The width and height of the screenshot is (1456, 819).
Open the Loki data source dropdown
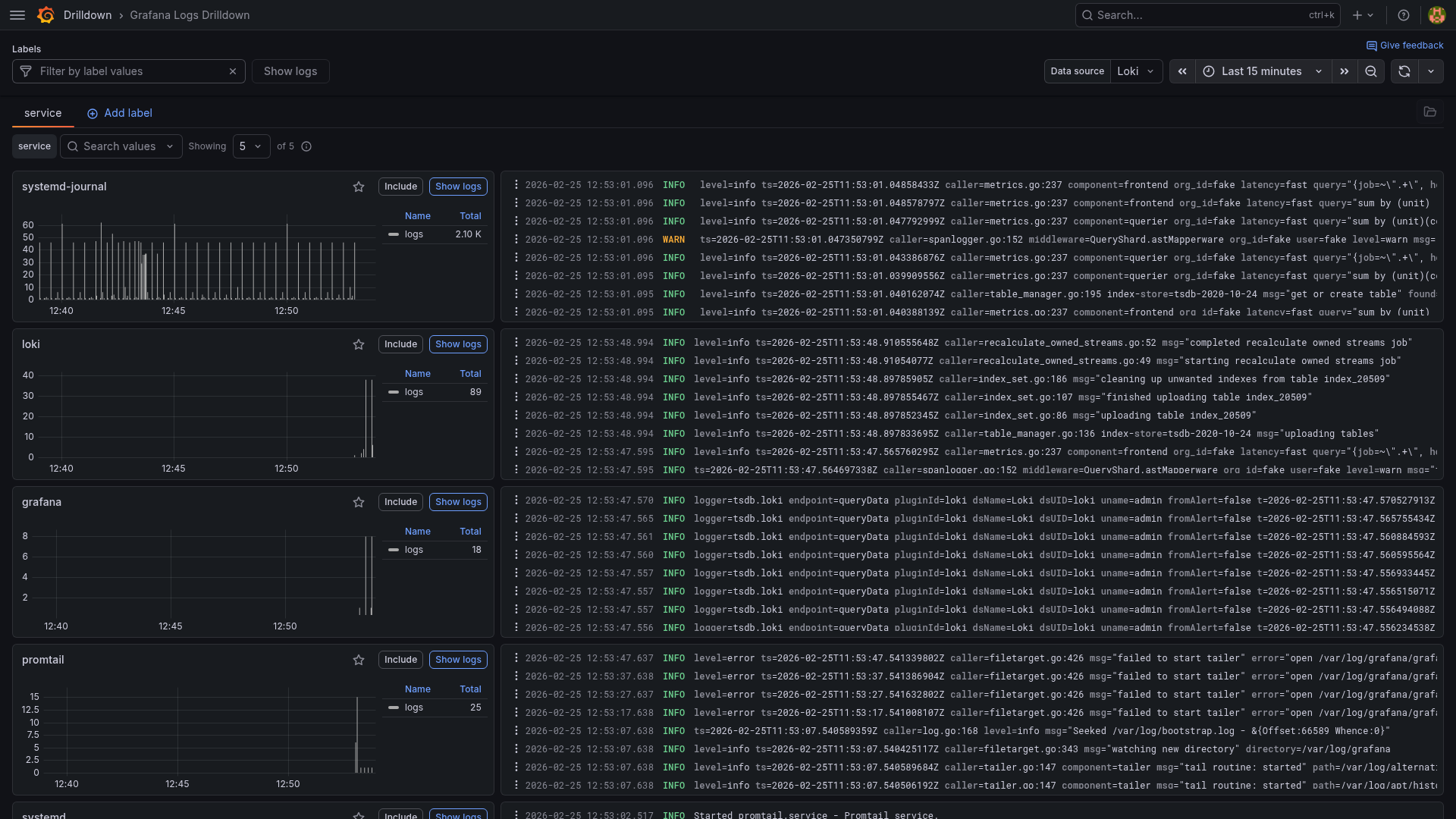tap(1136, 71)
